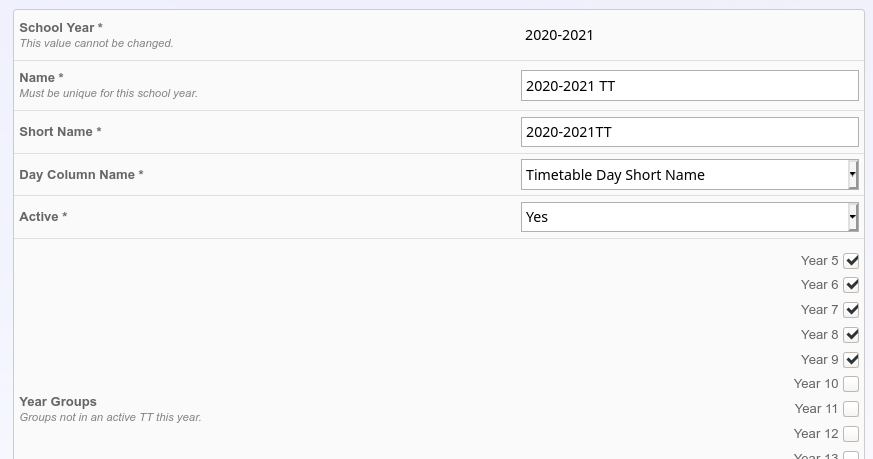Check the Year 10 checkbox
This screenshot has width=873, height=459.
click(x=851, y=384)
